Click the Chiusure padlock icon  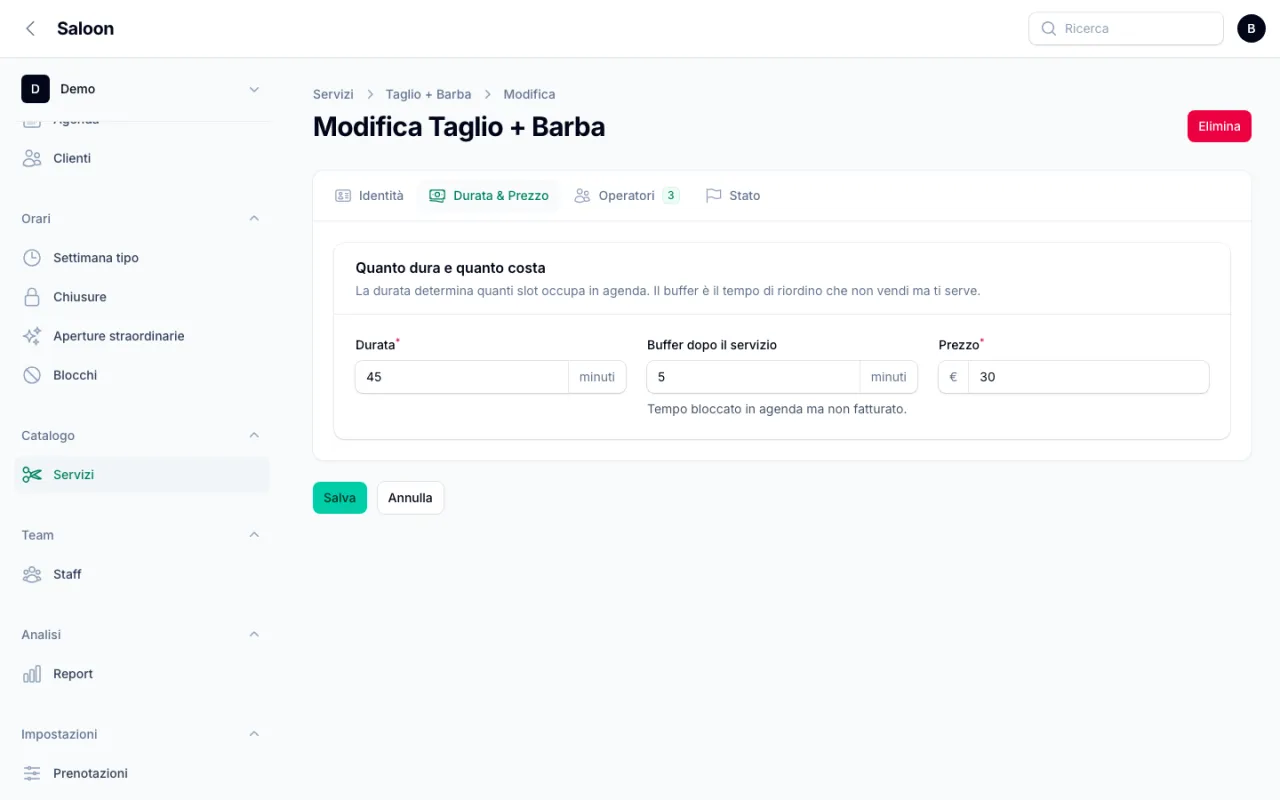32,297
